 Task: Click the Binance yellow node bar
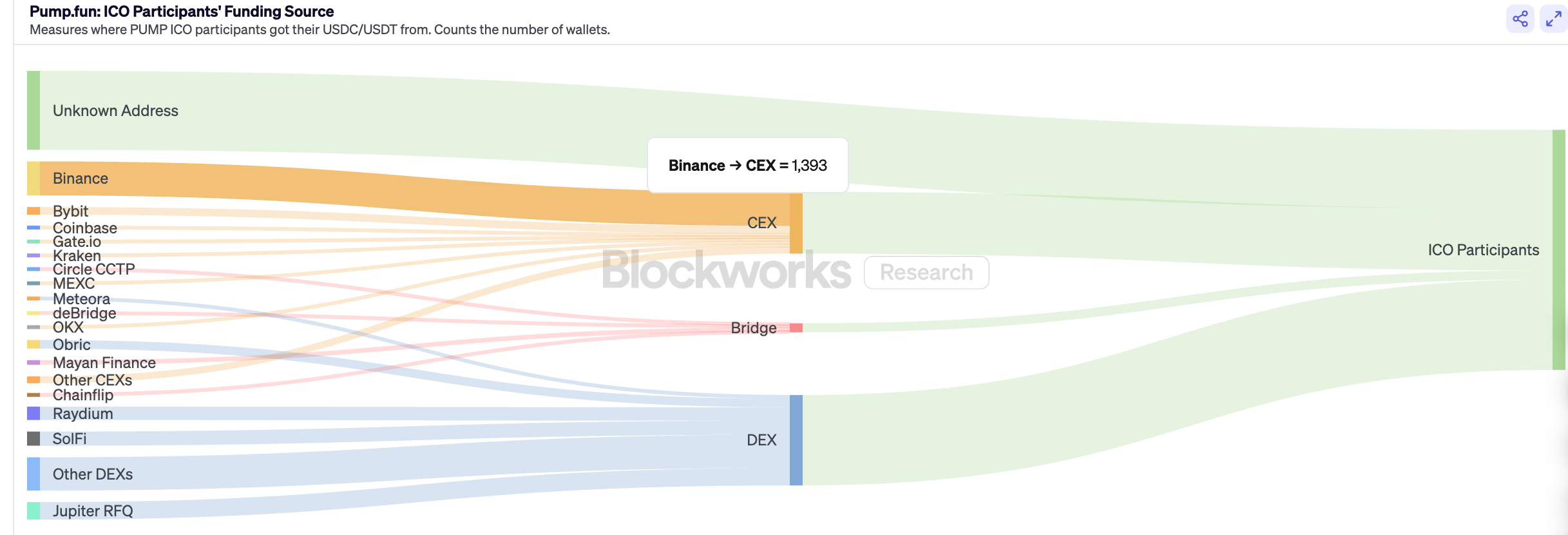33,179
